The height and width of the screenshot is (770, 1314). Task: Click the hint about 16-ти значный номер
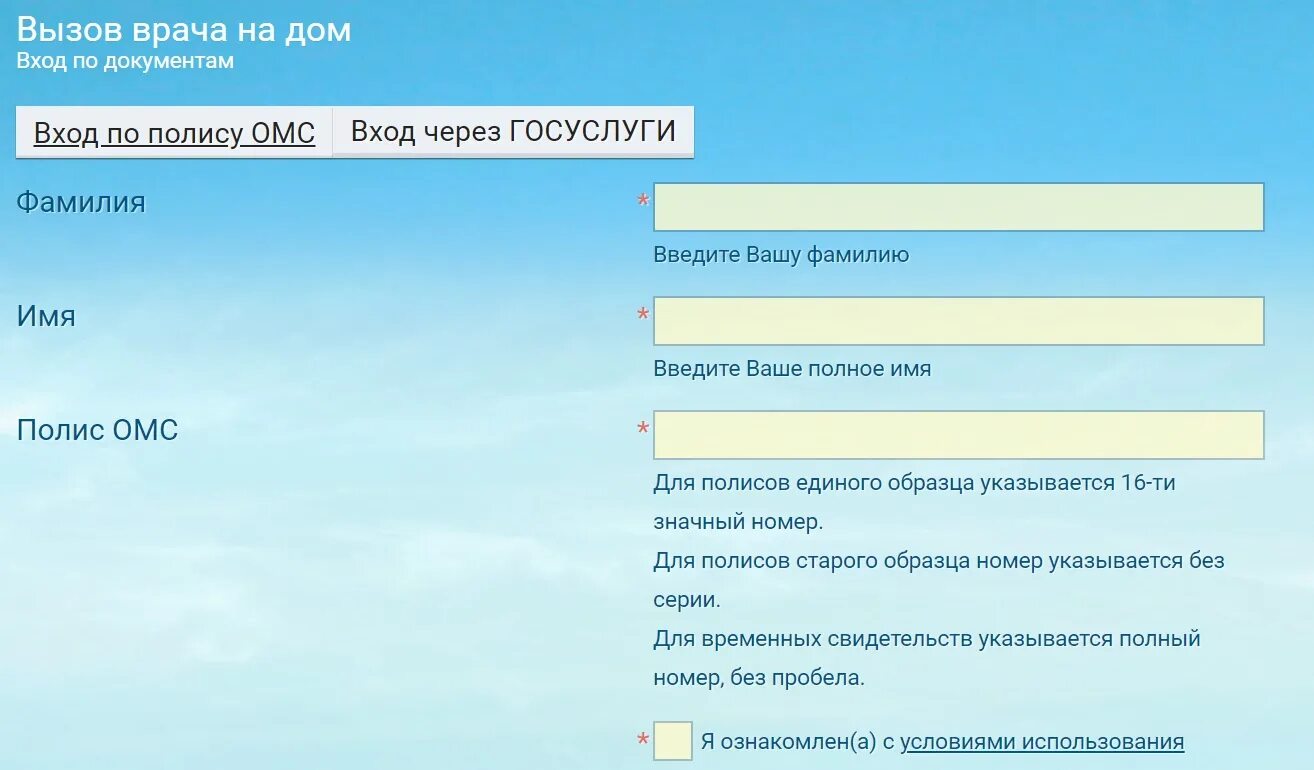tap(915, 502)
